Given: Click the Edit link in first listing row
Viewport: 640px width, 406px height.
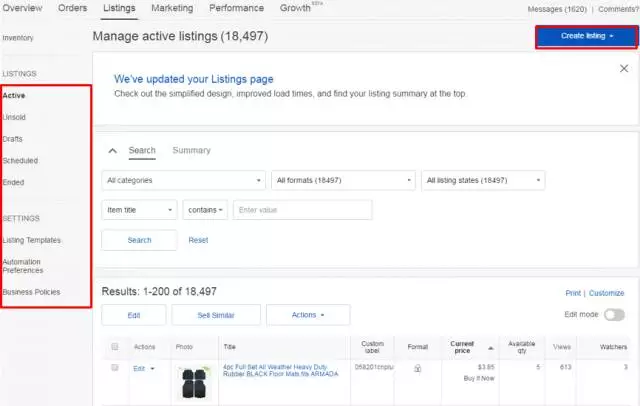Looking at the screenshot, I should [139, 368].
